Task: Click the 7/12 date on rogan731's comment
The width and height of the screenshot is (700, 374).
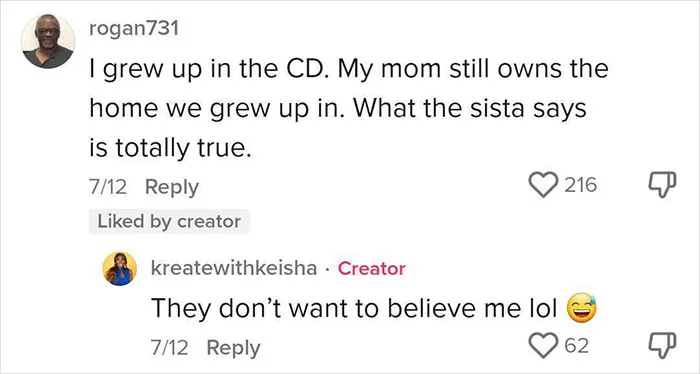Action: click(x=108, y=187)
